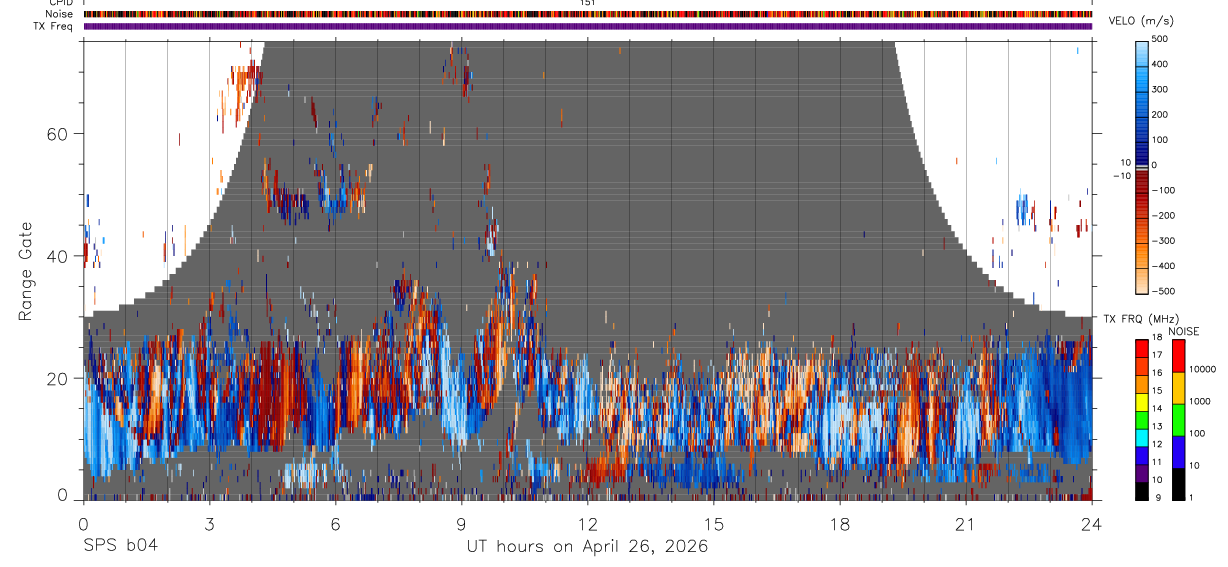
Task: Click the 60 tick on Range Gate axis
Action: click(x=58, y=133)
